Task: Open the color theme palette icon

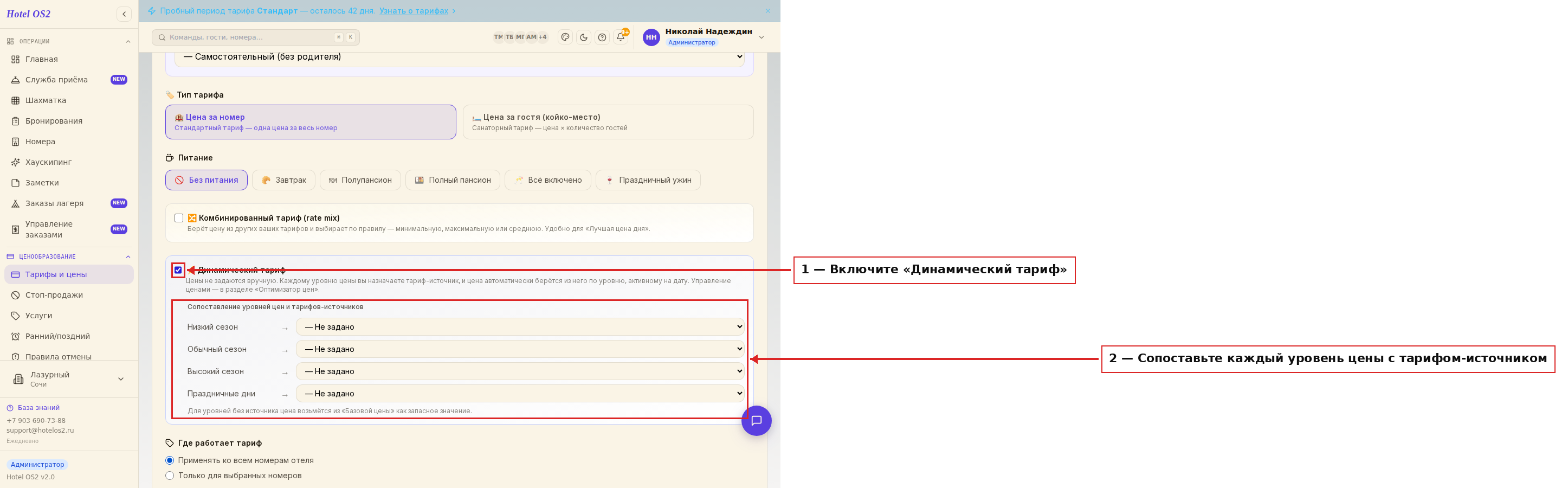Action: click(x=565, y=37)
